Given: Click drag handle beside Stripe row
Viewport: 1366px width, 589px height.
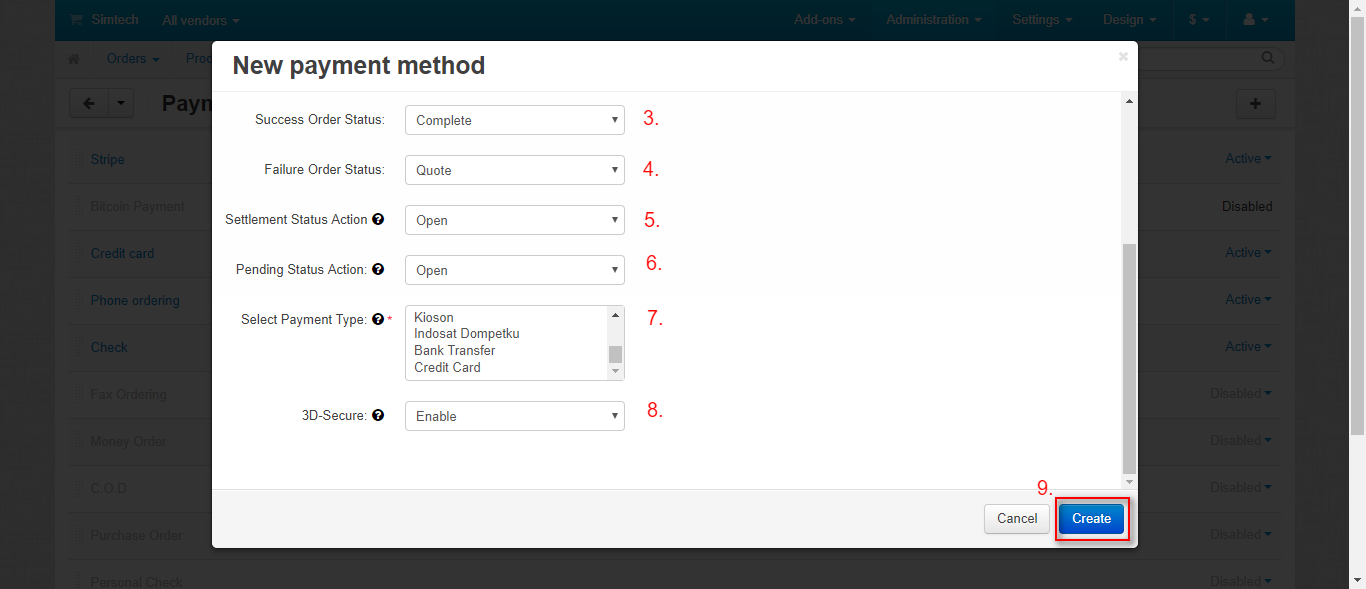Looking at the screenshot, I should click(x=78, y=159).
